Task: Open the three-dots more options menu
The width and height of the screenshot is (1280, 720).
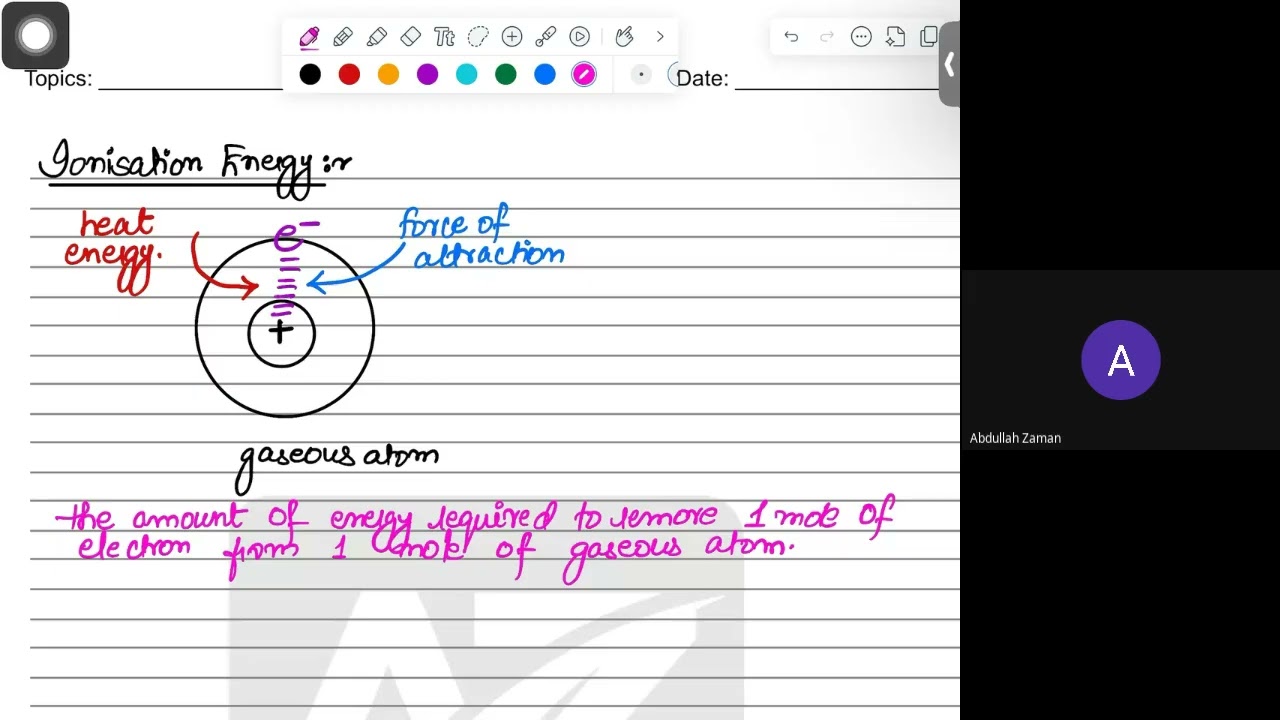Action: pyautogui.click(x=861, y=37)
